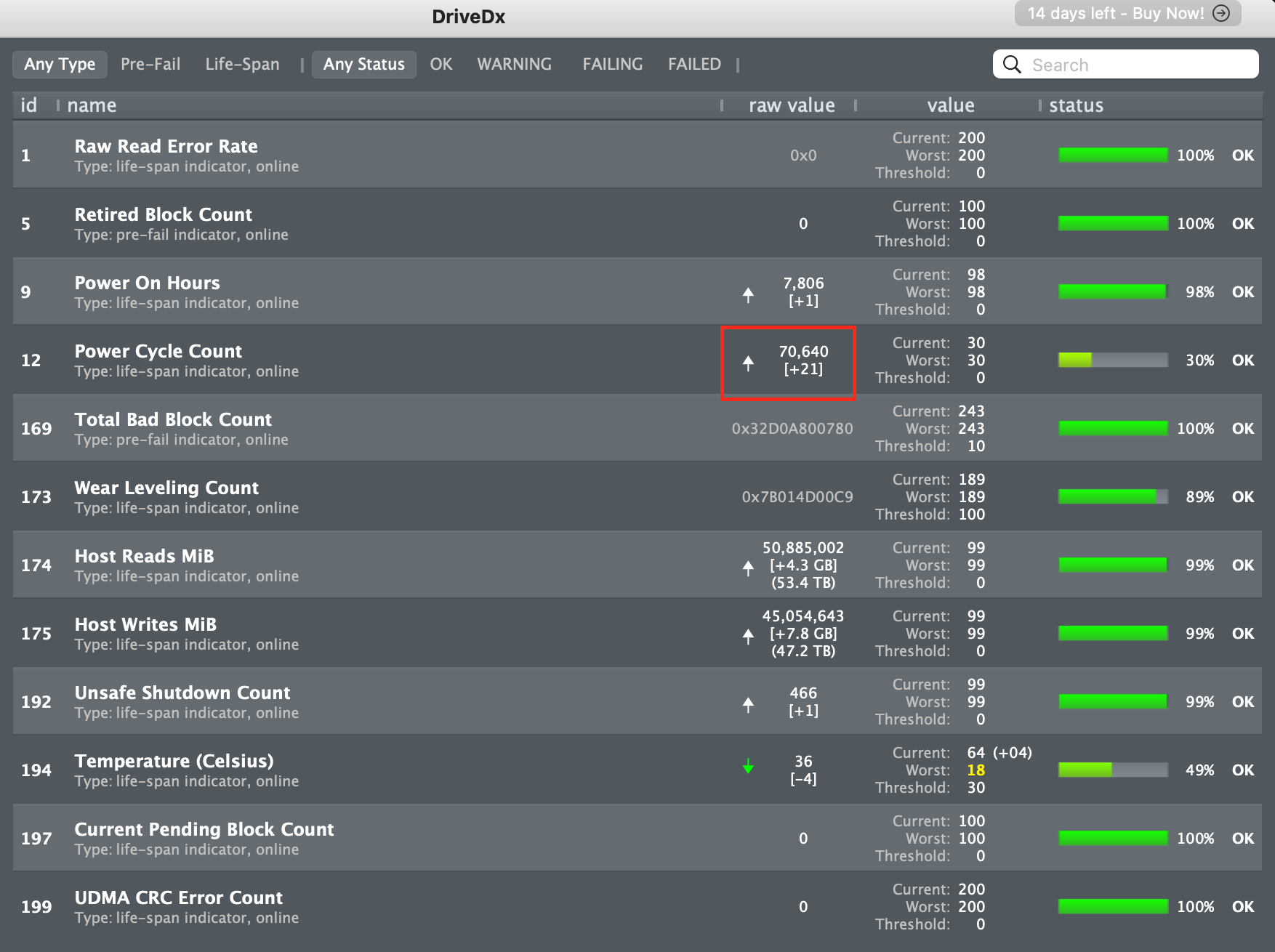Image resolution: width=1275 pixels, height=952 pixels.
Task: Sort by the id column header
Action: point(29,105)
